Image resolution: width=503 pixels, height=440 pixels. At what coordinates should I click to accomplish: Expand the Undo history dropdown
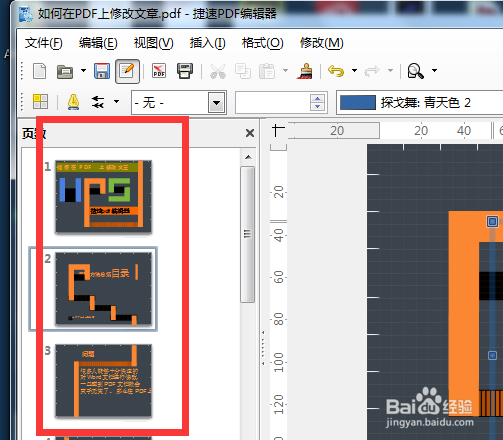coord(354,71)
